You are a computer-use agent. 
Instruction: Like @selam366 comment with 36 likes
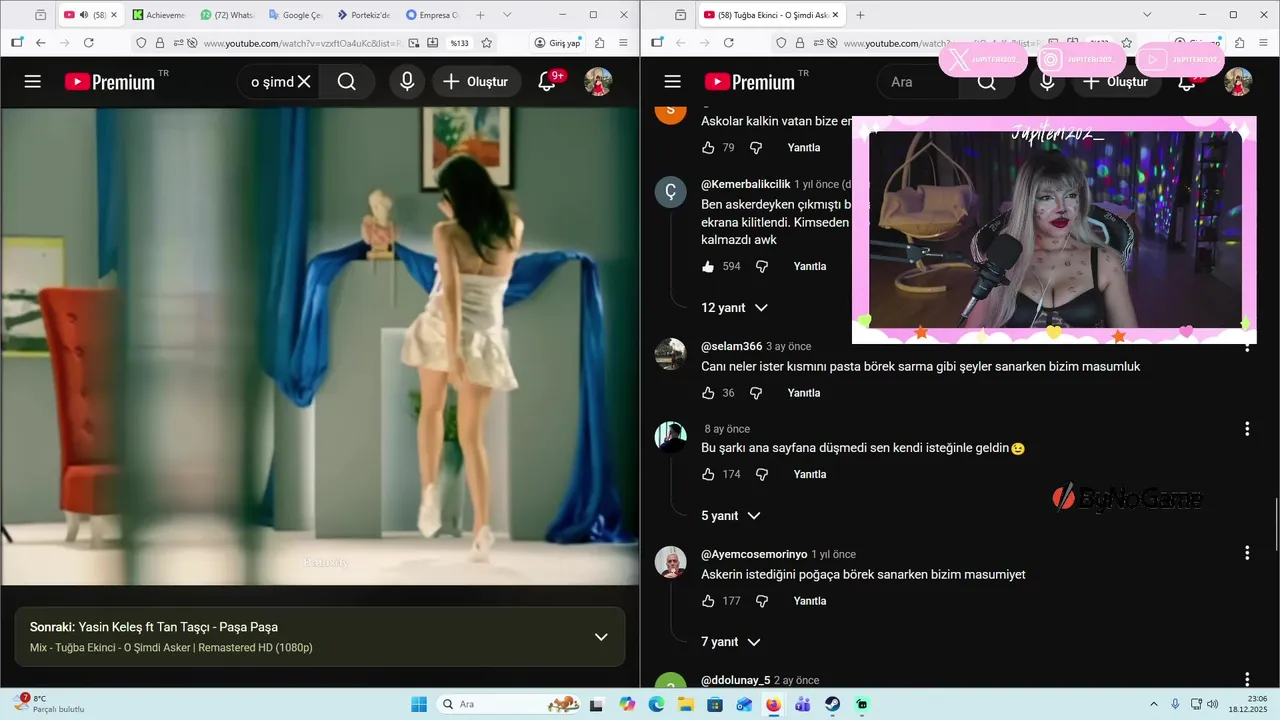[x=708, y=393]
